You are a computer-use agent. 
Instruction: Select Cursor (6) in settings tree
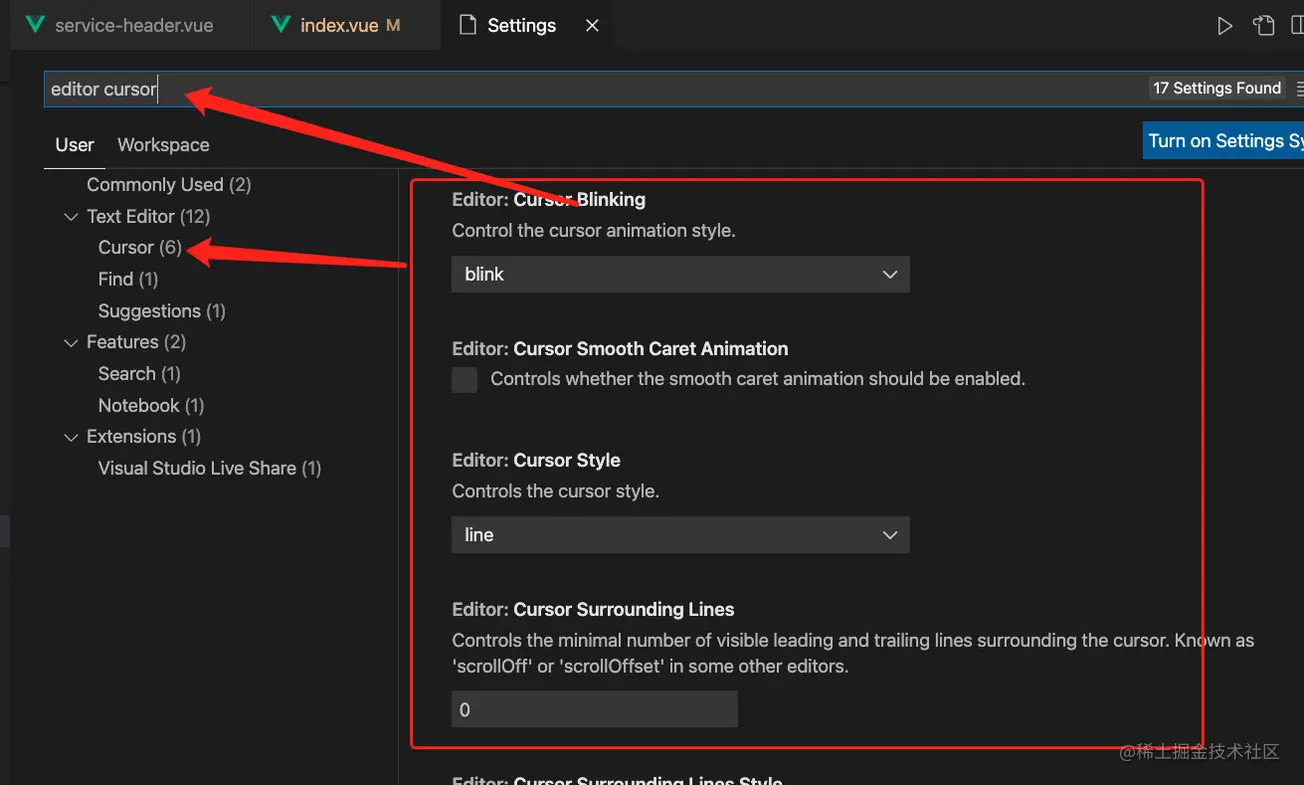point(139,248)
